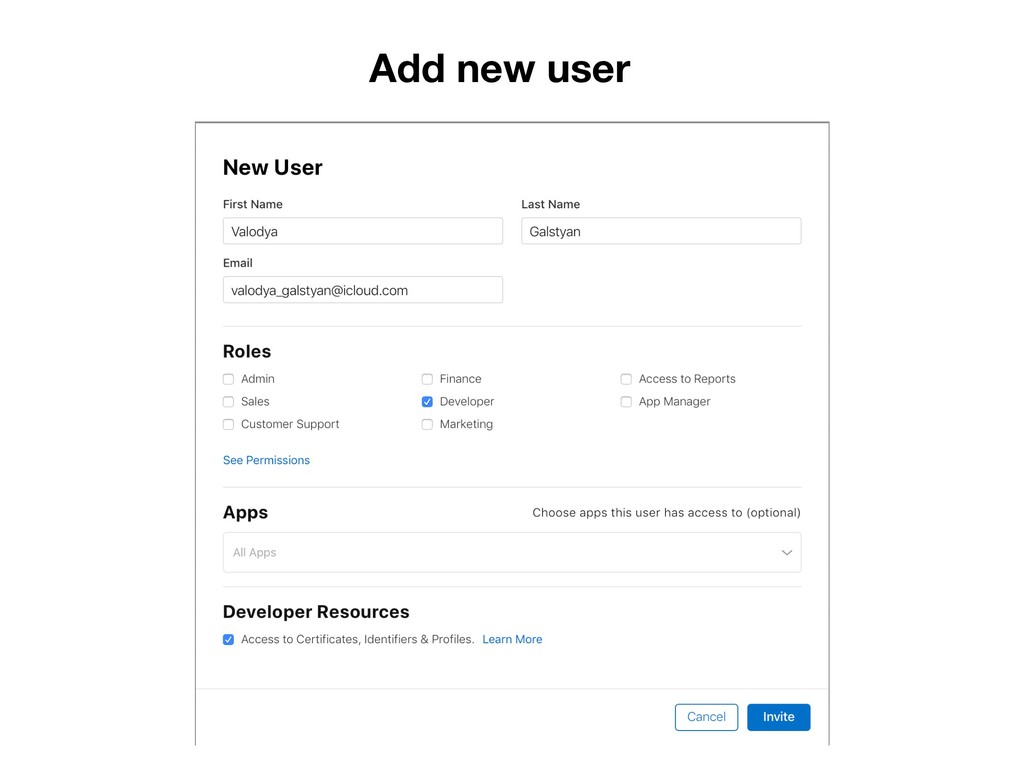Tick the Access to Reports checkbox
Screen dimensions: 1024x768
[x=626, y=379]
